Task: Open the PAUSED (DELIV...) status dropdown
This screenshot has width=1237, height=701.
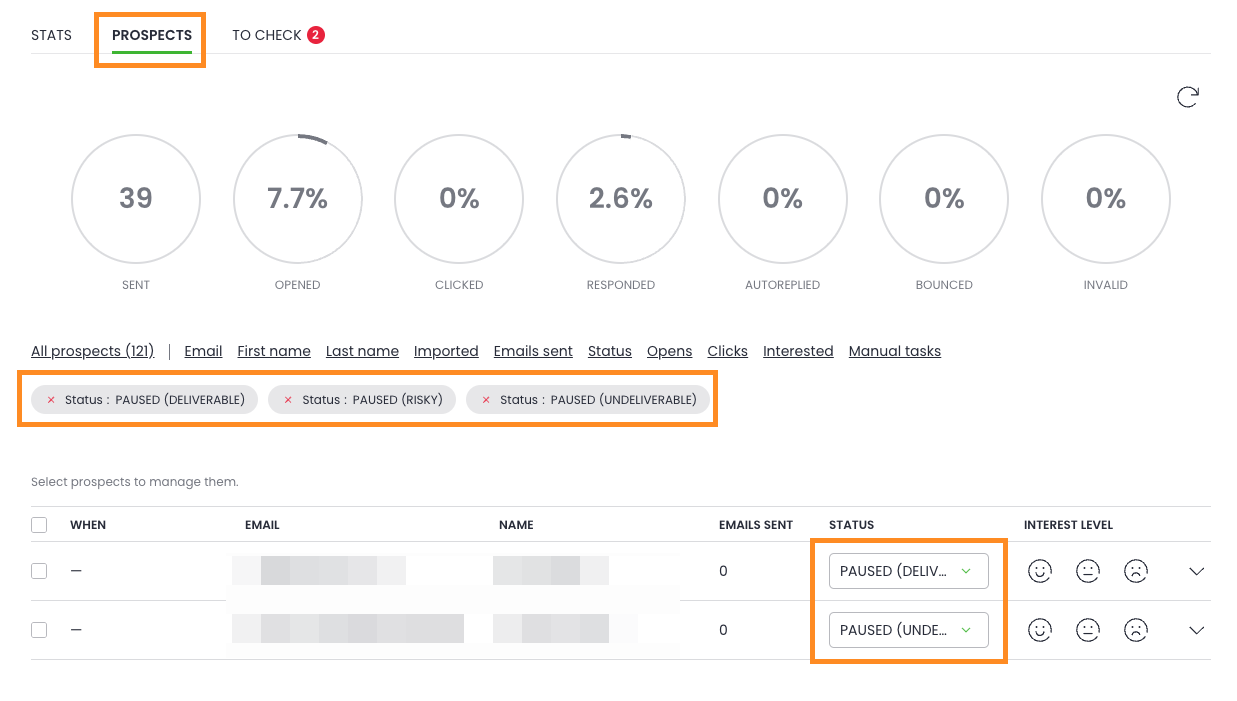Action: coord(908,571)
